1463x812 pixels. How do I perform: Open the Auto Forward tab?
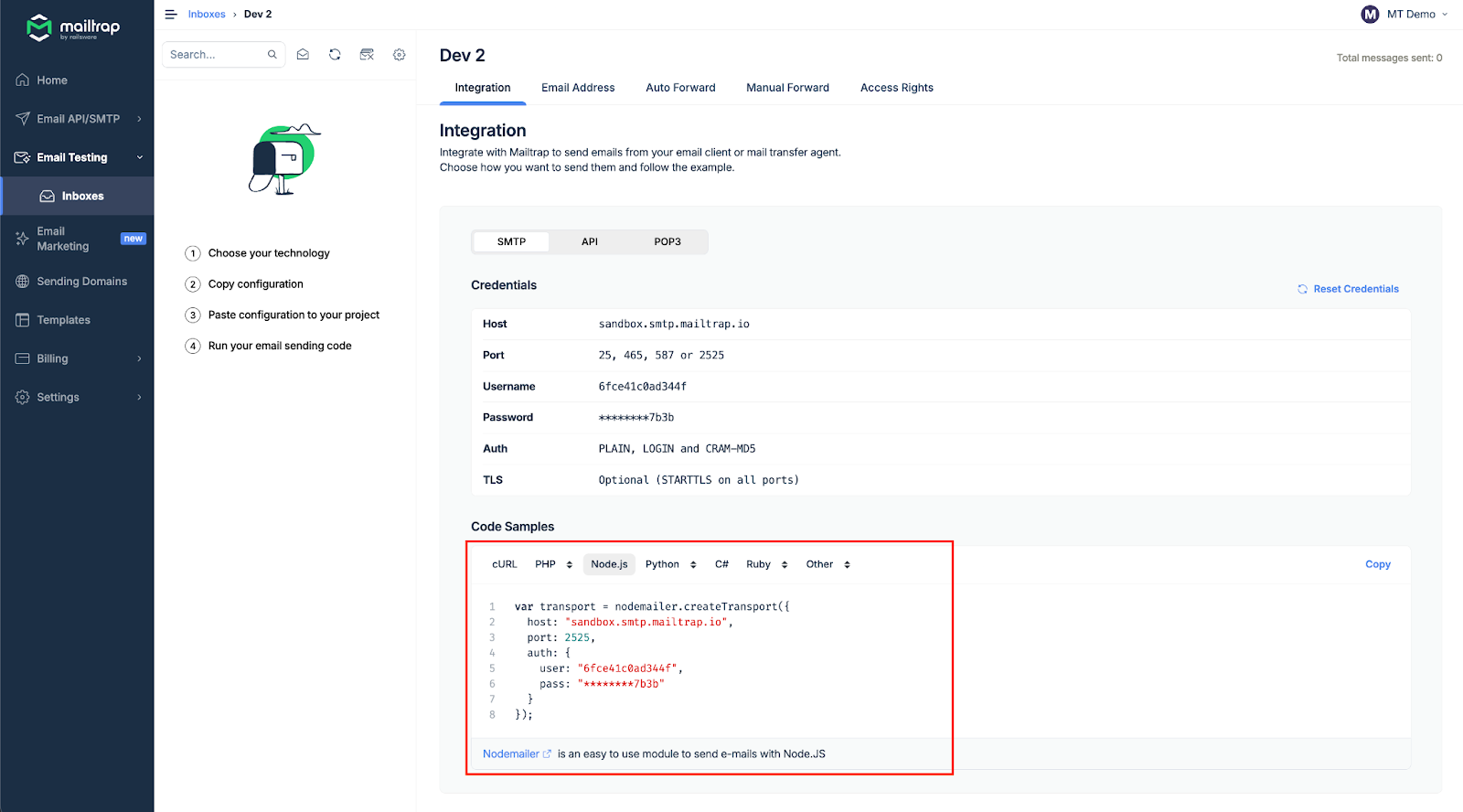point(680,88)
